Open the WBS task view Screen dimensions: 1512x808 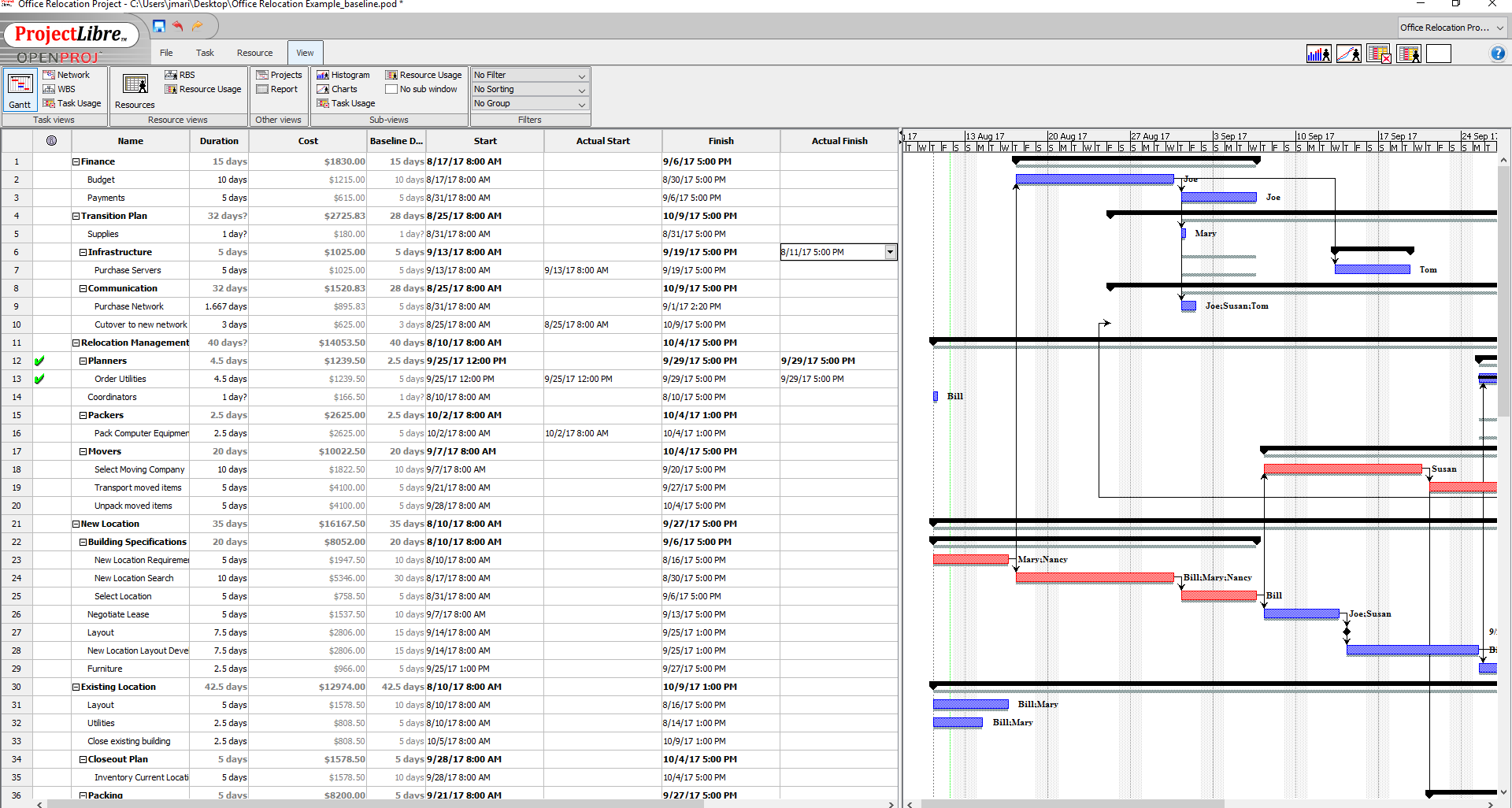59,89
